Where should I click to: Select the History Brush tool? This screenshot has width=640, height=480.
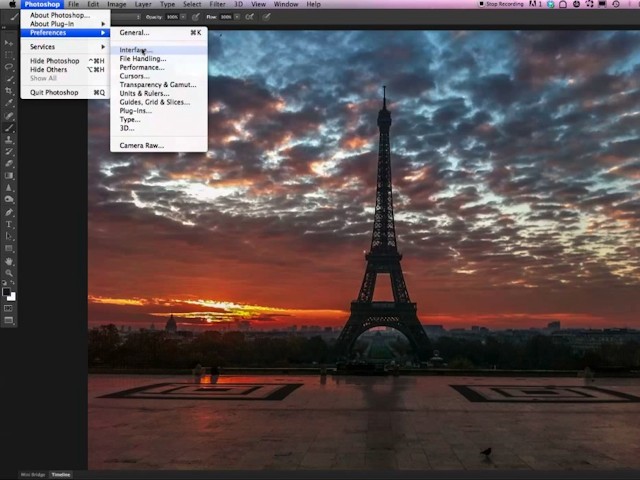[9, 151]
